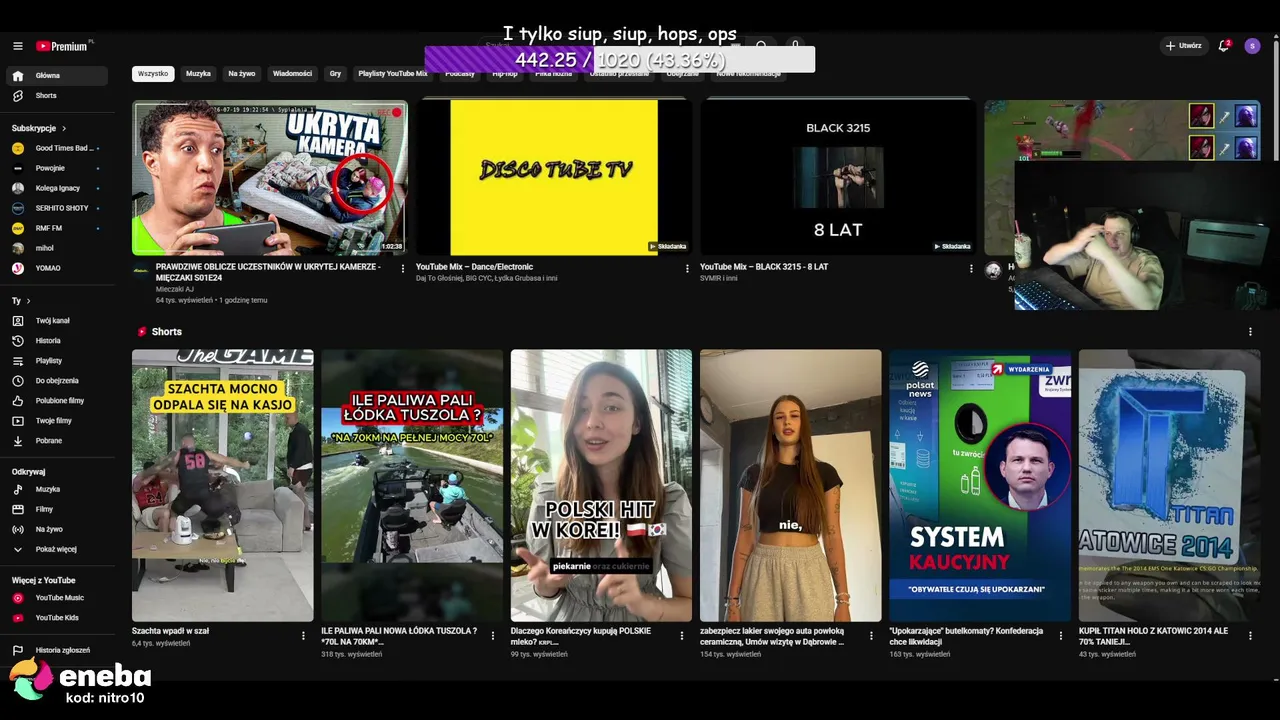
Task: Open the Kolega Ignacy channel subscription
Action: point(58,188)
